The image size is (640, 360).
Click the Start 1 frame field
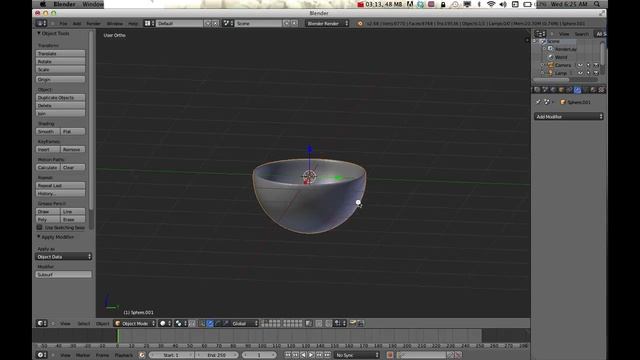pyautogui.click(x=171, y=355)
